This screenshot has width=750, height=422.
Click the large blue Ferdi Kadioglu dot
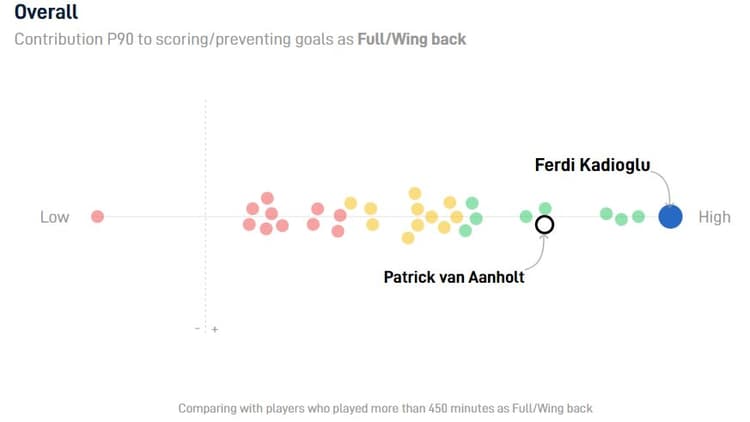670,216
